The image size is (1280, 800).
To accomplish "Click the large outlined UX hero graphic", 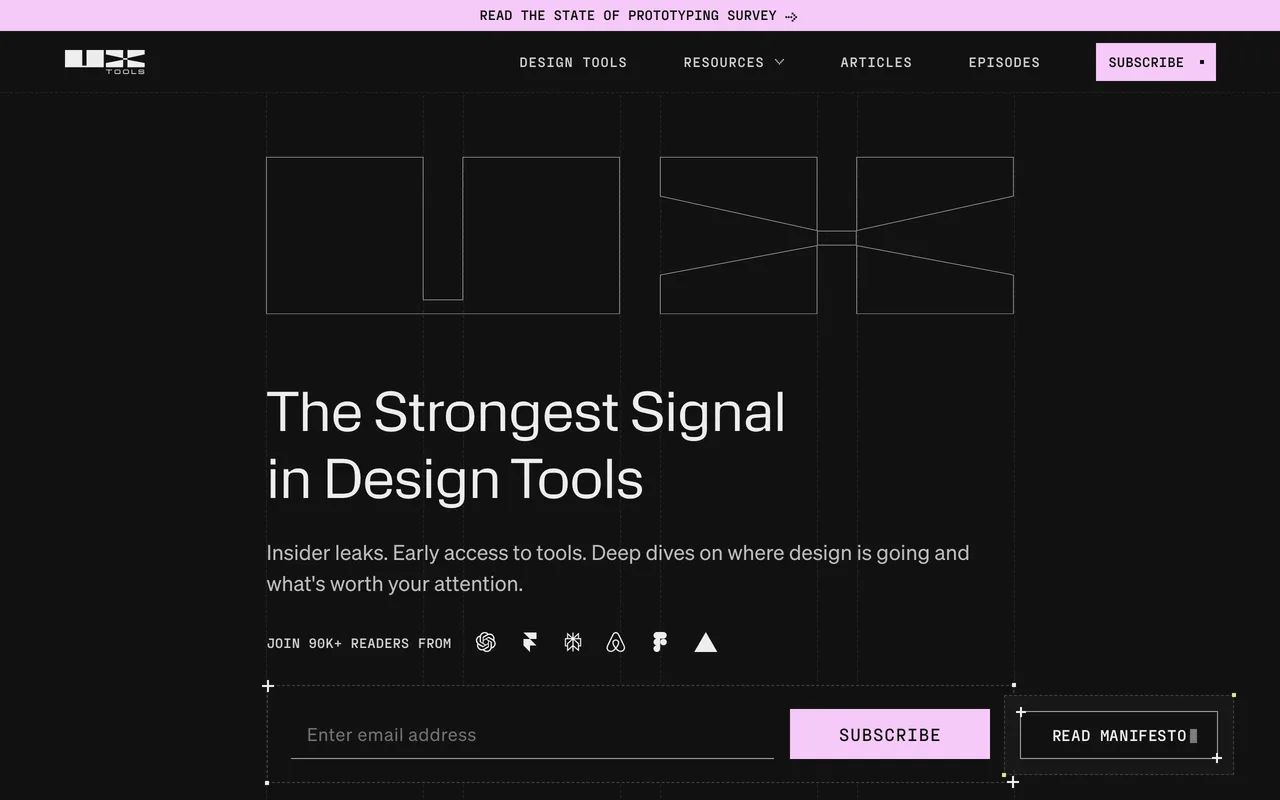I will pyautogui.click(x=640, y=235).
